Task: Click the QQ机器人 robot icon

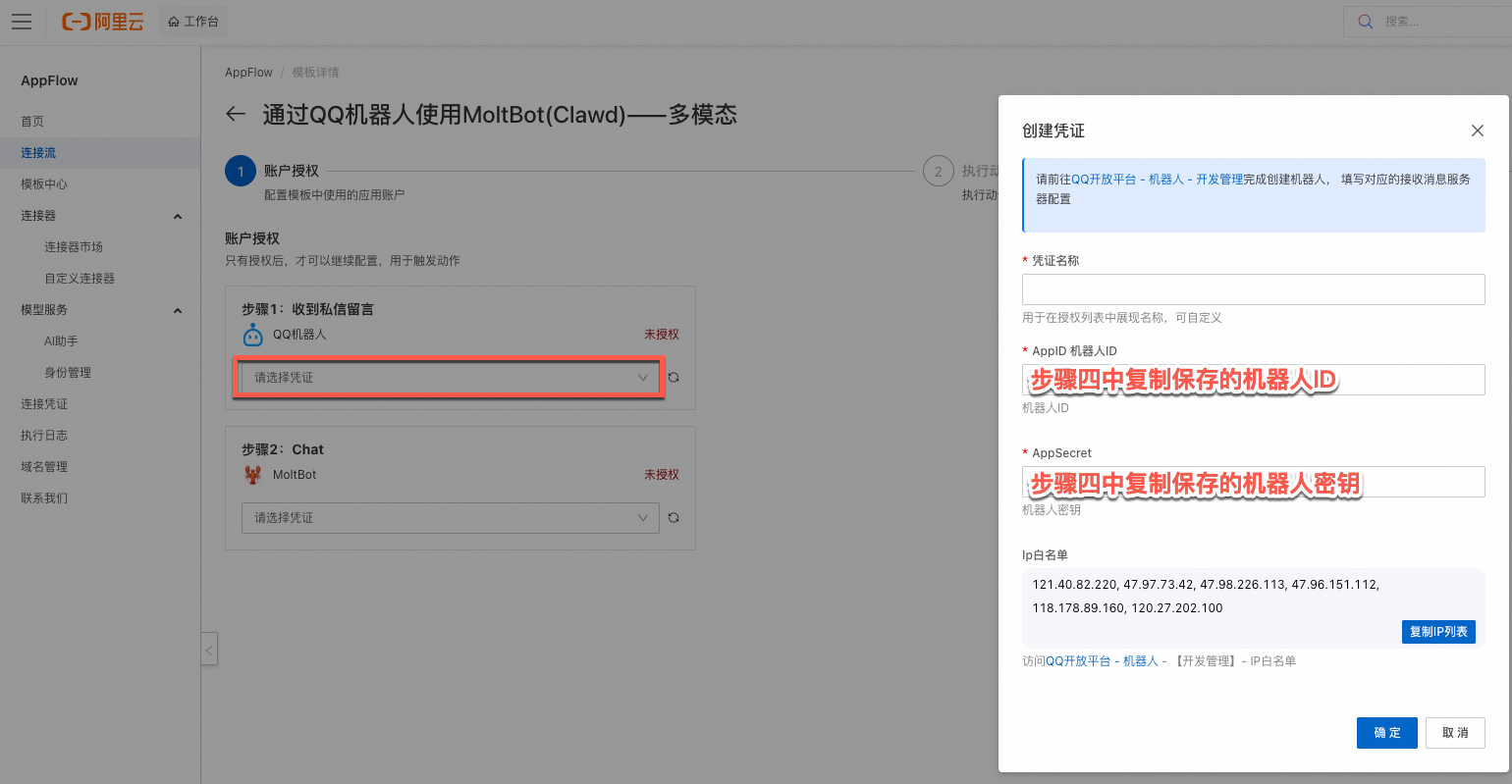Action: coord(253,335)
